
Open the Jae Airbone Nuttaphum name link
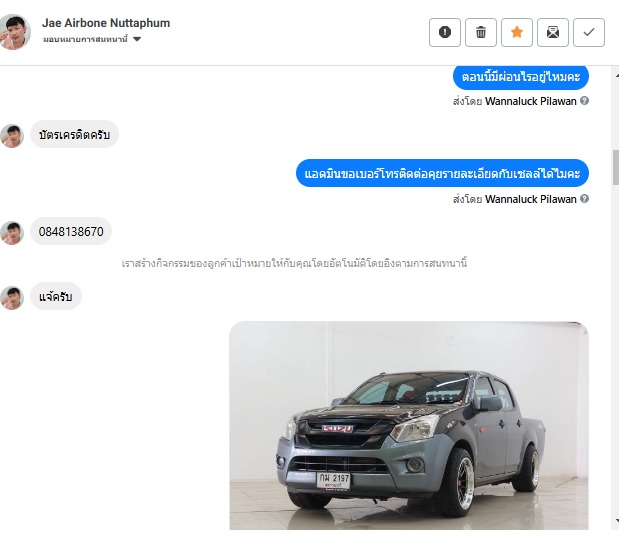coord(106,23)
